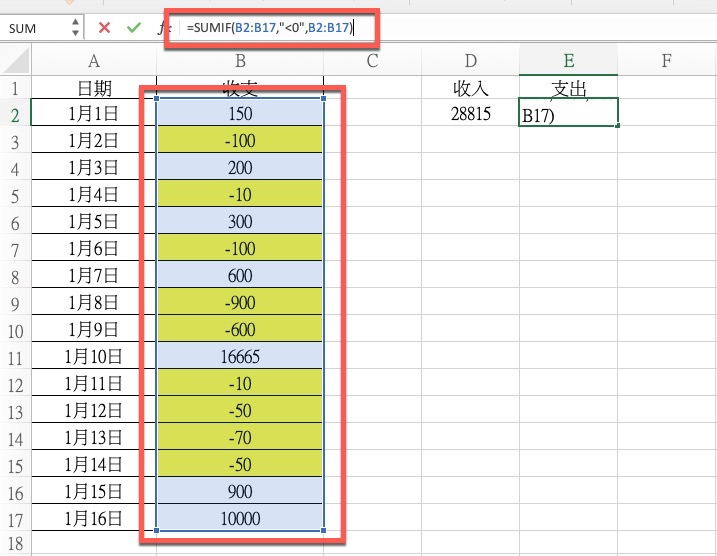Click the date cell 1月10日
Screen dimensions: 717x556
pos(94,356)
